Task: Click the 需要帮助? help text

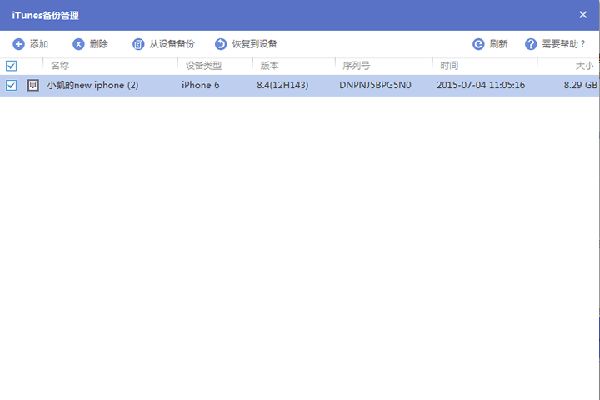Action: (563, 44)
